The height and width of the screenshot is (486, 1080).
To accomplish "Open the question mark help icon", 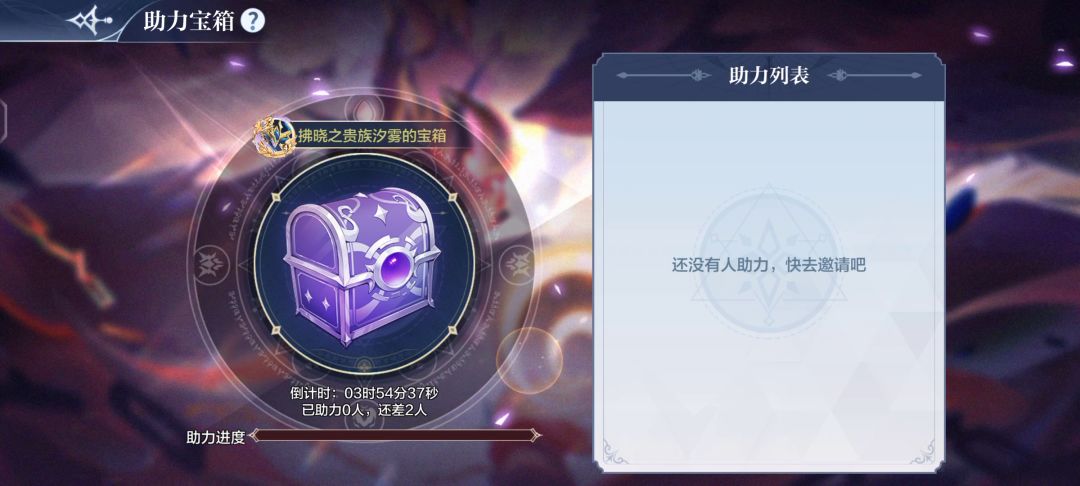I will pyautogui.click(x=253, y=21).
